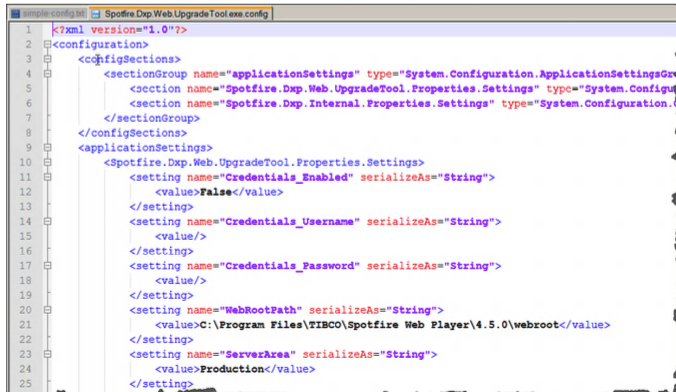Click line number 12 in the margin

(x=25, y=192)
